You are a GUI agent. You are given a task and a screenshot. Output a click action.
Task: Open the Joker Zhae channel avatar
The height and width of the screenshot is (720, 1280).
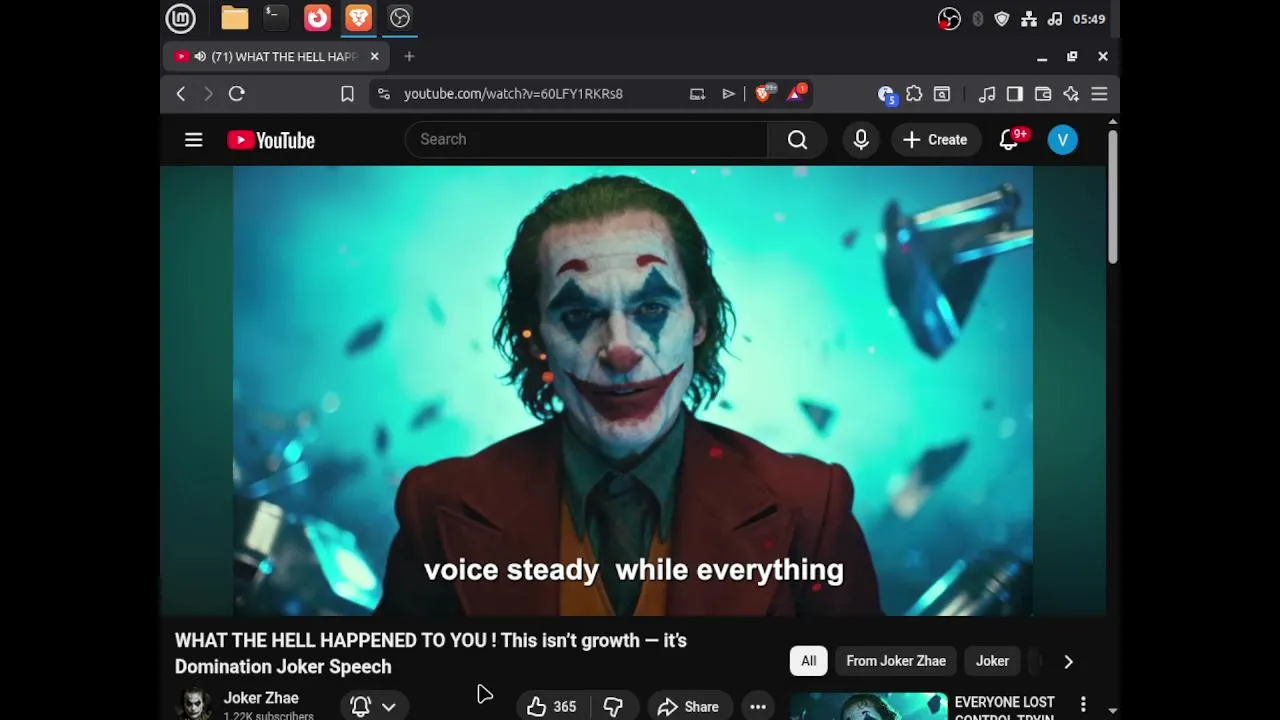(194, 705)
